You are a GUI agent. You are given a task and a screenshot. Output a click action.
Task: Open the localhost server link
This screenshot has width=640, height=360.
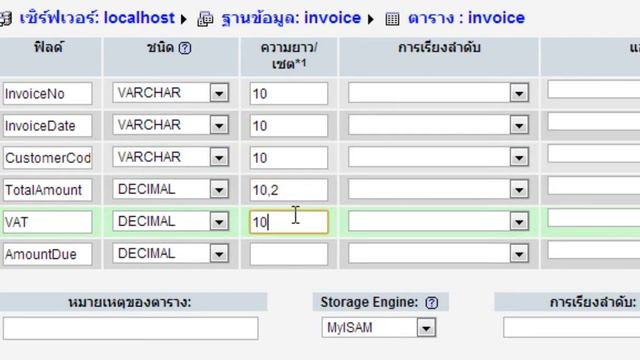tap(98, 18)
